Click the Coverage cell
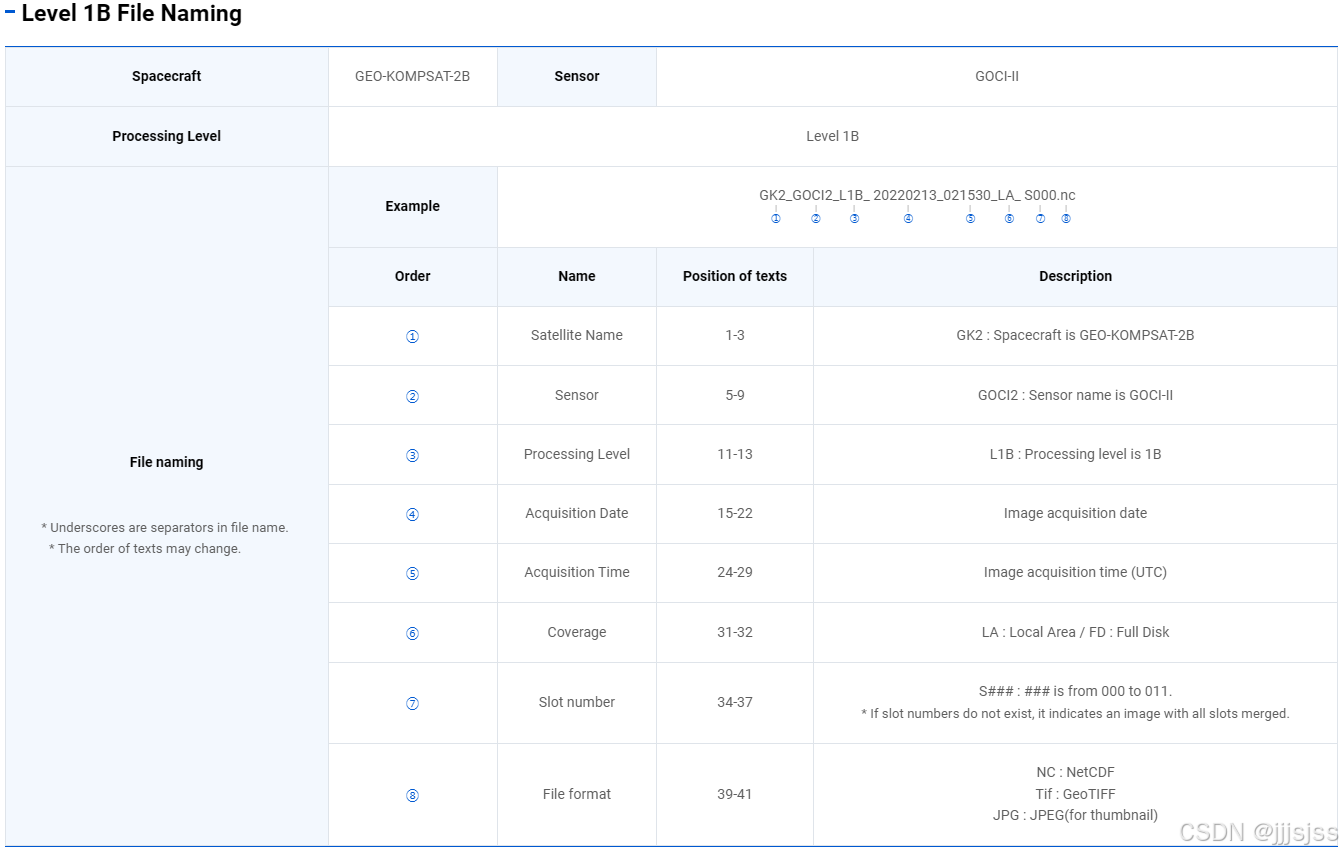Viewport: 1343px width, 854px height. [577, 632]
